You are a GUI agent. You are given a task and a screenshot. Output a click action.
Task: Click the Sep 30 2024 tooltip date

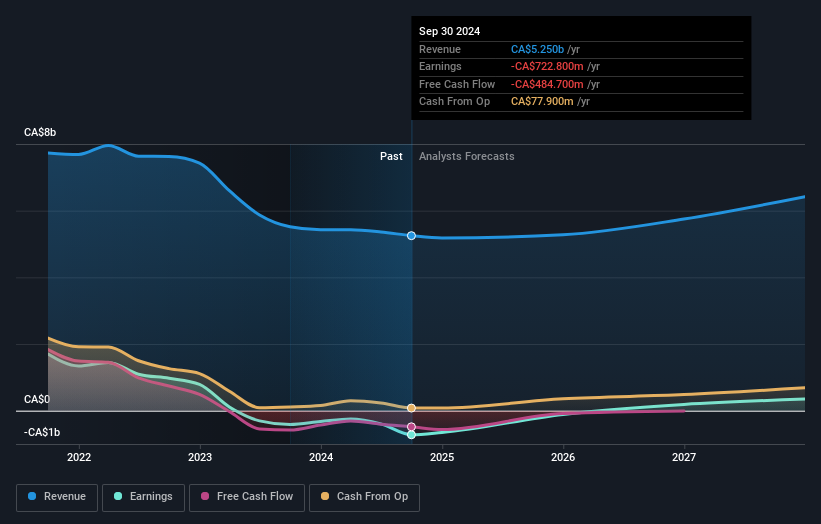click(449, 31)
